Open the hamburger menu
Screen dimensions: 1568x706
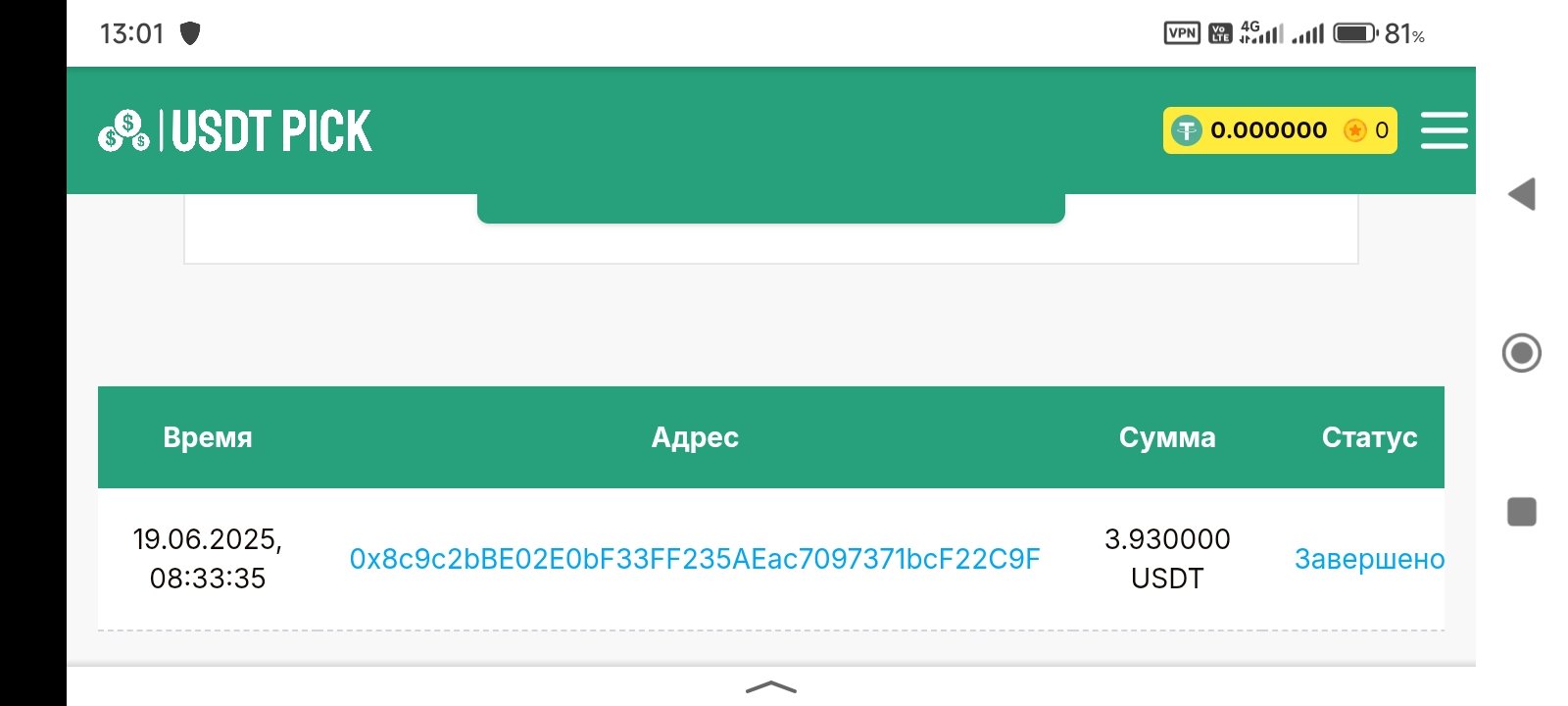(1444, 130)
